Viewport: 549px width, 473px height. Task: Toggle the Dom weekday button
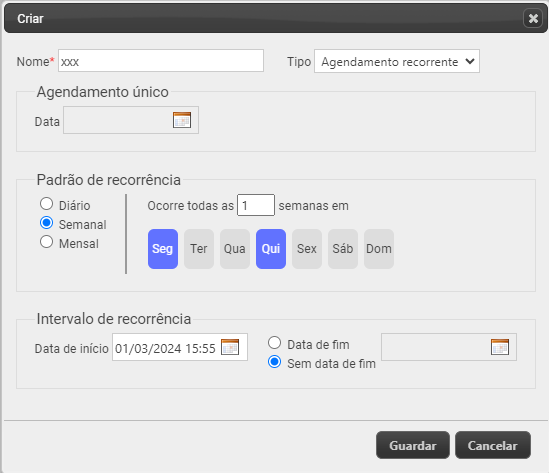379,249
